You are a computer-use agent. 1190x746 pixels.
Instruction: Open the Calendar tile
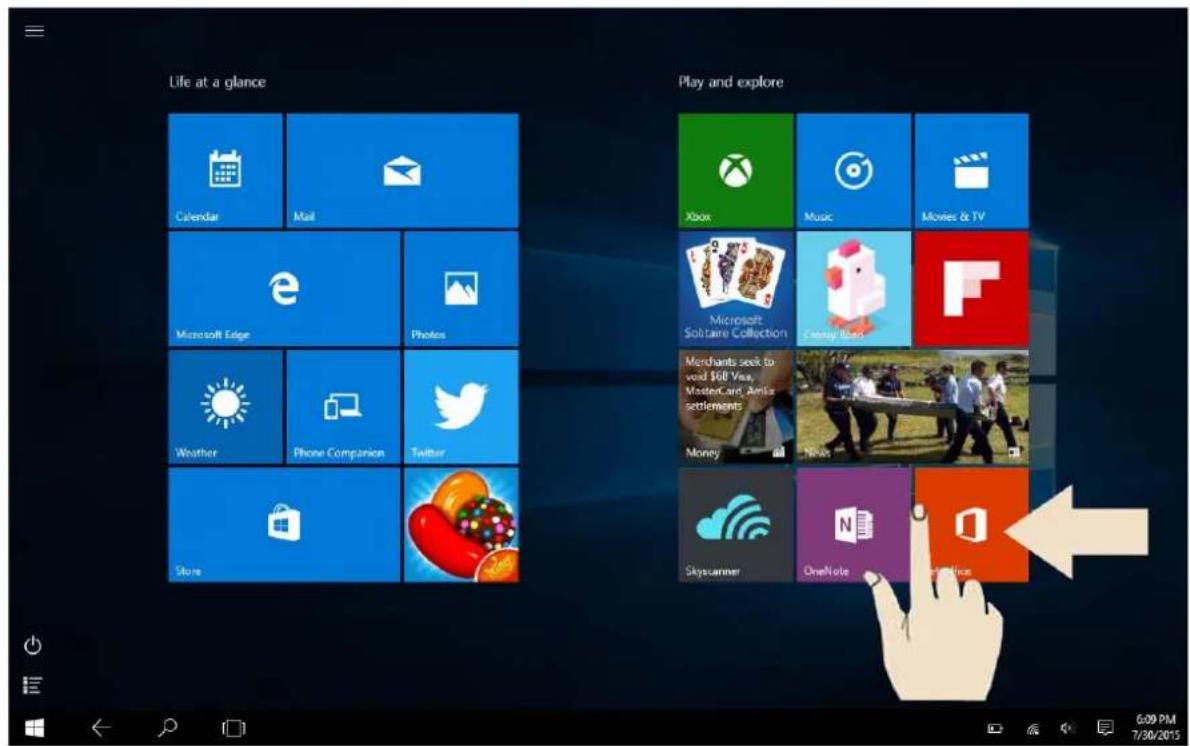pyautogui.click(x=225, y=171)
